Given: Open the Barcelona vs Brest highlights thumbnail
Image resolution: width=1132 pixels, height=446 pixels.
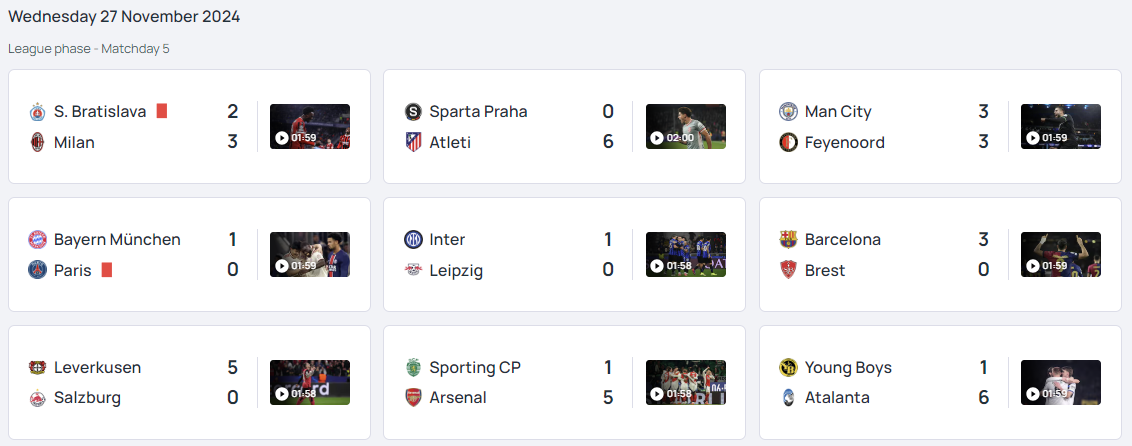Looking at the screenshot, I should pos(1061,255).
